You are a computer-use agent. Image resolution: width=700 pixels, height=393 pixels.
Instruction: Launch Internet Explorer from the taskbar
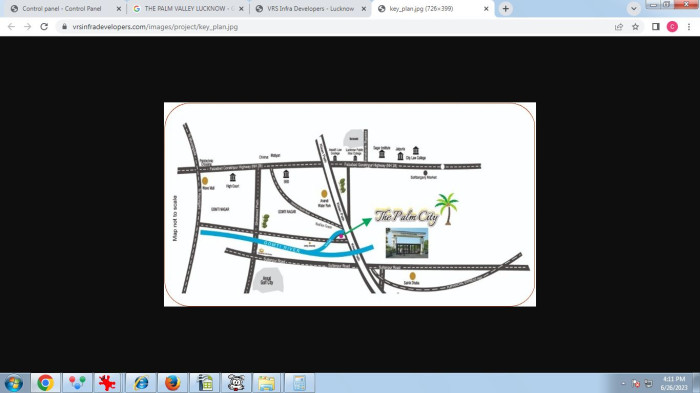click(x=141, y=383)
